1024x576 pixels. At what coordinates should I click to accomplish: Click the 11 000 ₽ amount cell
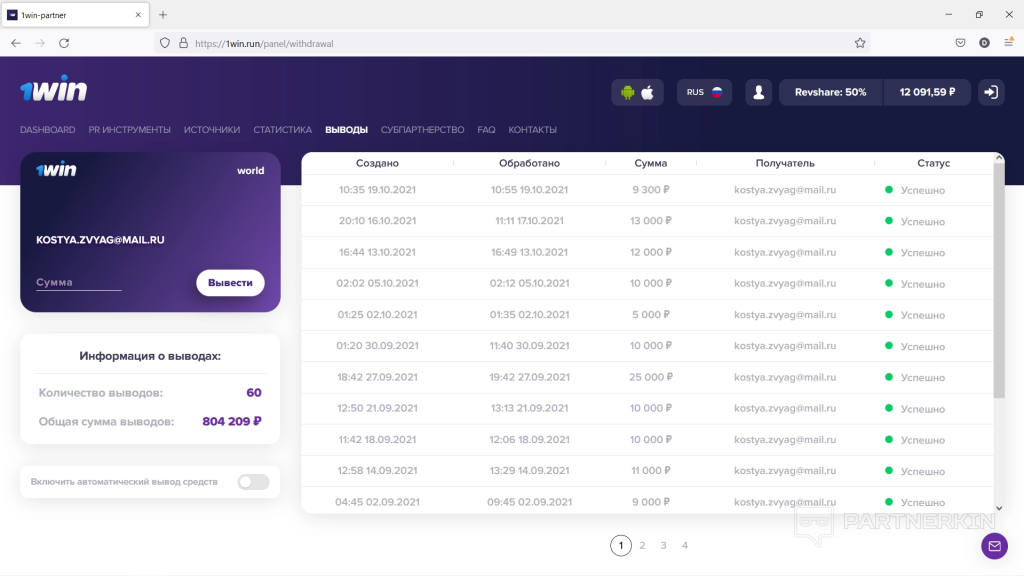650,471
